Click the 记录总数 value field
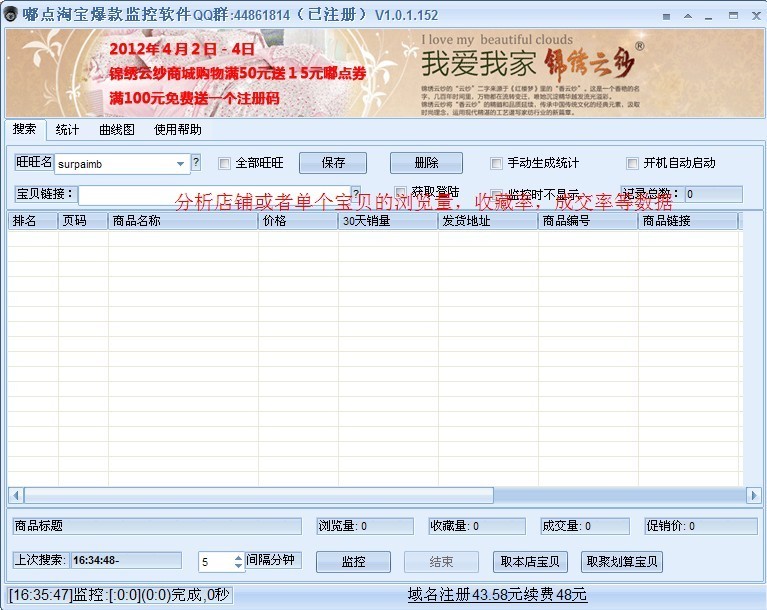 click(x=714, y=194)
